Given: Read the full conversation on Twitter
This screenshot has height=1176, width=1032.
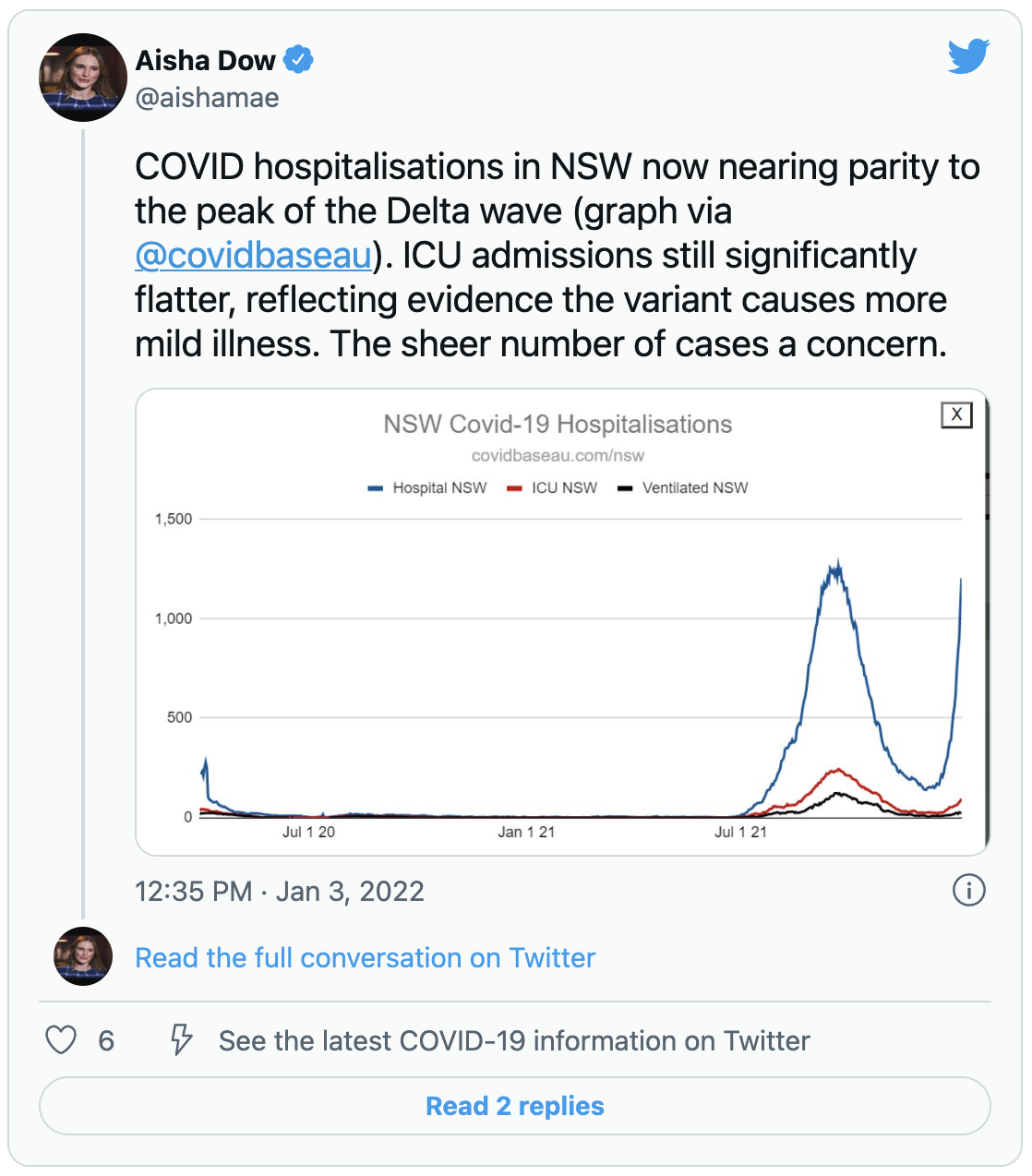Looking at the screenshot, I should 366,957.
